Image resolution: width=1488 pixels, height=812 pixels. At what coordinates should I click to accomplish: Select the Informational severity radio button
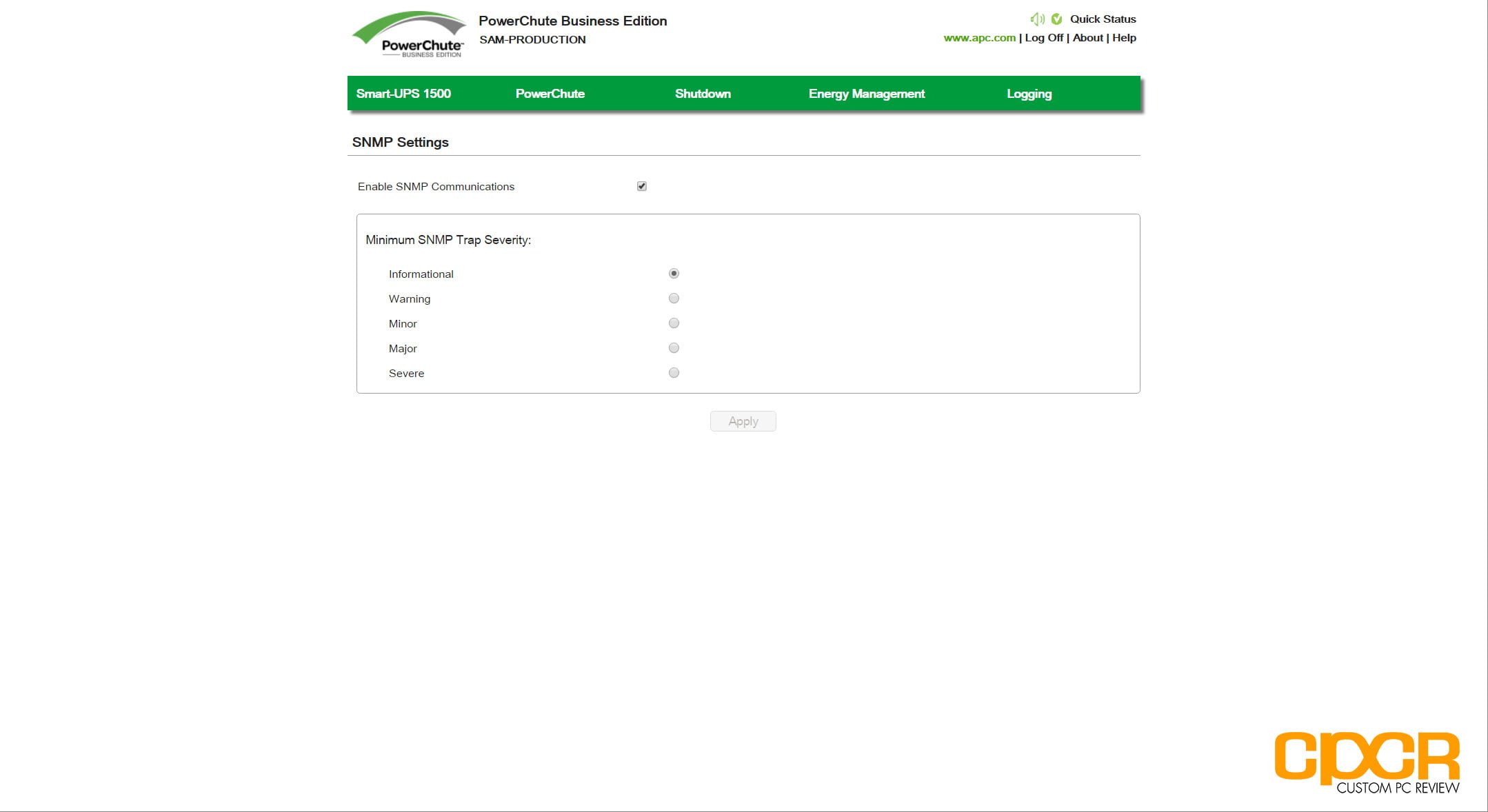[x=674, y=274]
